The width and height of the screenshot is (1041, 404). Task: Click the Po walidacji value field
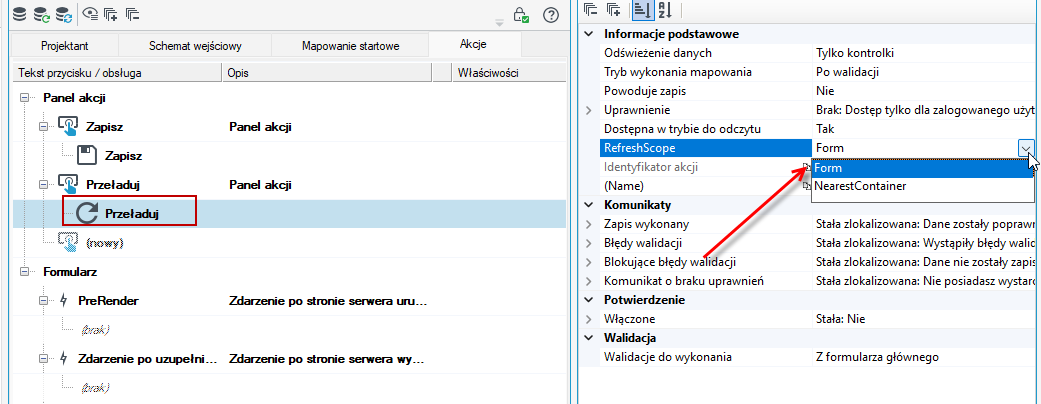pos(926,72)
